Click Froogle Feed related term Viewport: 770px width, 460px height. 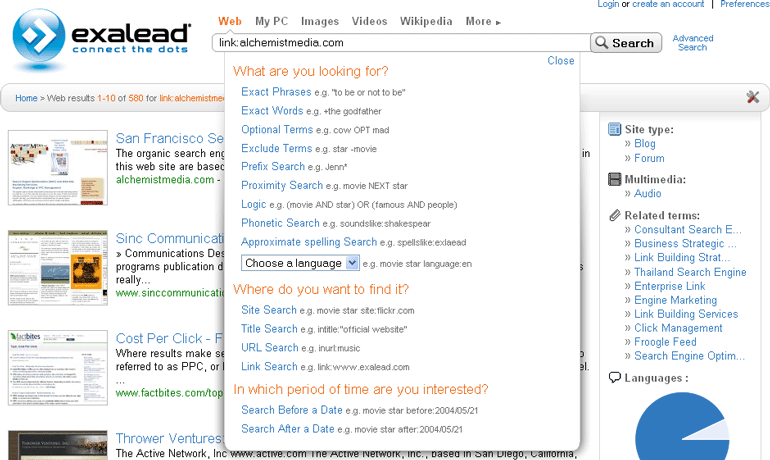[x=665, y=342]
